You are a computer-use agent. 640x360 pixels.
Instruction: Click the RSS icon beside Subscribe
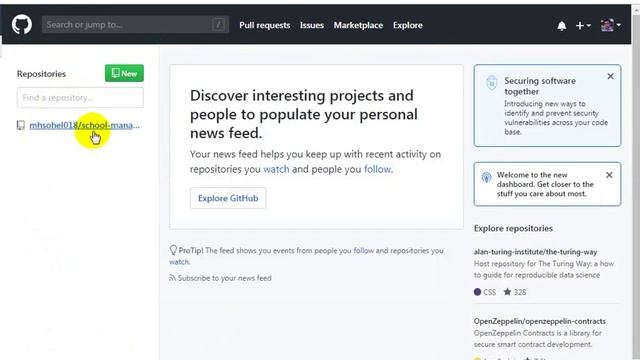(173, 278)
